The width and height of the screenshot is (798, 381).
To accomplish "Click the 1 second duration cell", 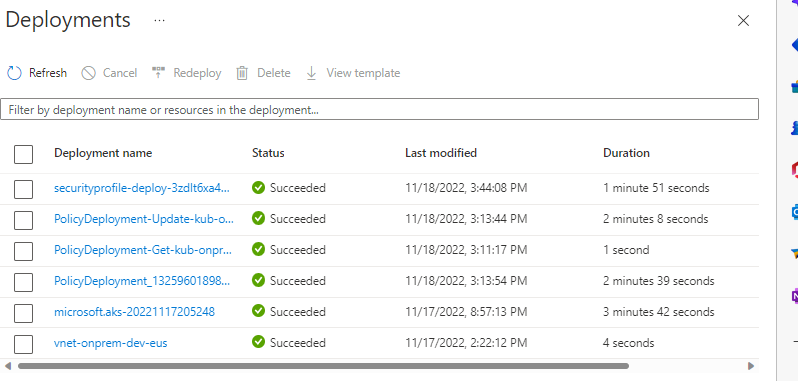I will click(626, 250).
